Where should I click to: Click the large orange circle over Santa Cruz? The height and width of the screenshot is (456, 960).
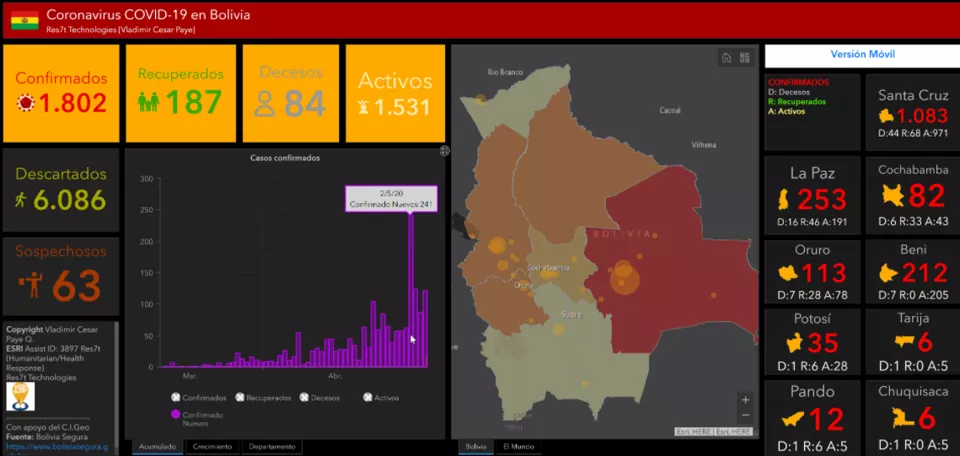click(624, 278)
